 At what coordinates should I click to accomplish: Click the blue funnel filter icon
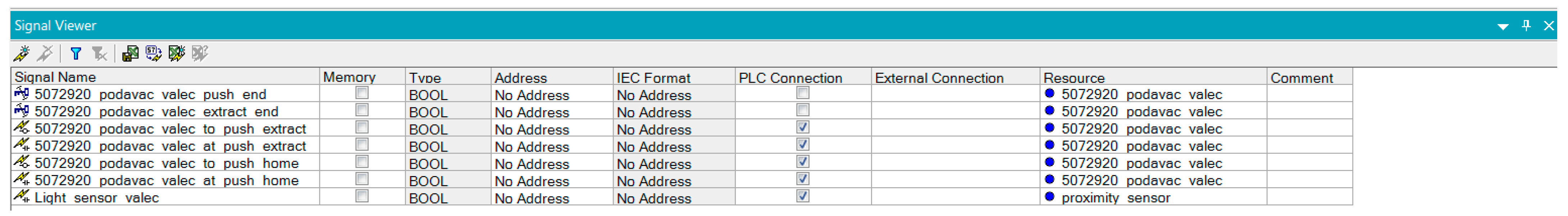pyautogui.click(x=76, y=54)
